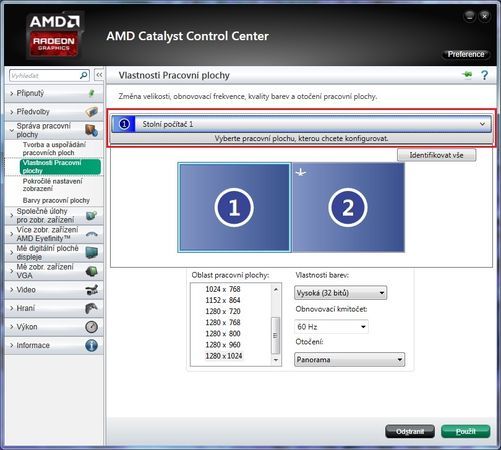
Task: Click the AMD Radeon Graphics logo
Action: point(54,35)
